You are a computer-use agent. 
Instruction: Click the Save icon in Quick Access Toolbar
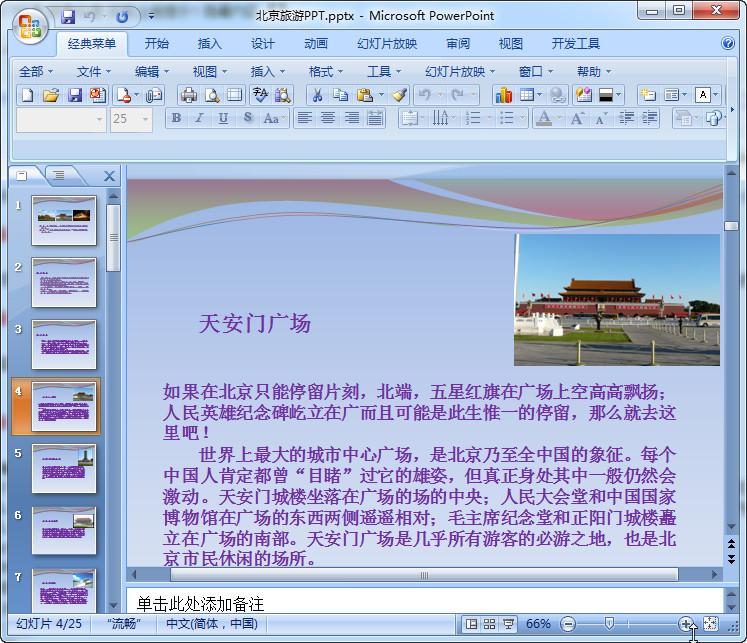[69, 17]
